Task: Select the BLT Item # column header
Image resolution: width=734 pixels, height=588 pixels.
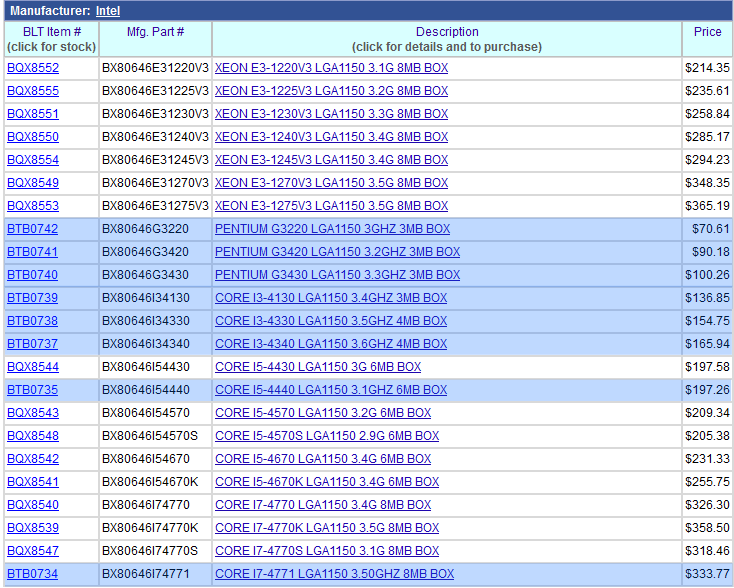Action: click(51, 39)
